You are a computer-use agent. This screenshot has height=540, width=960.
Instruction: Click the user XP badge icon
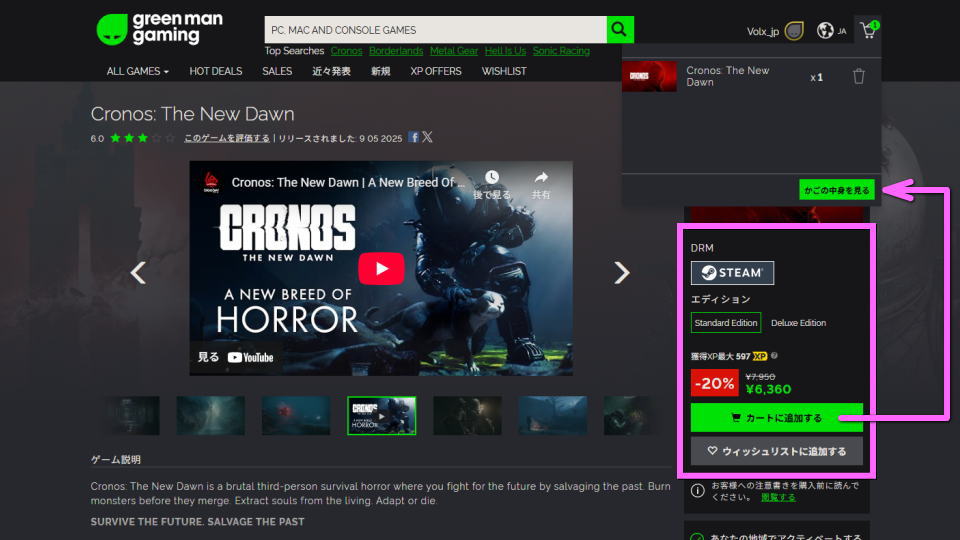pyautogui.click(x=794, y=31)
